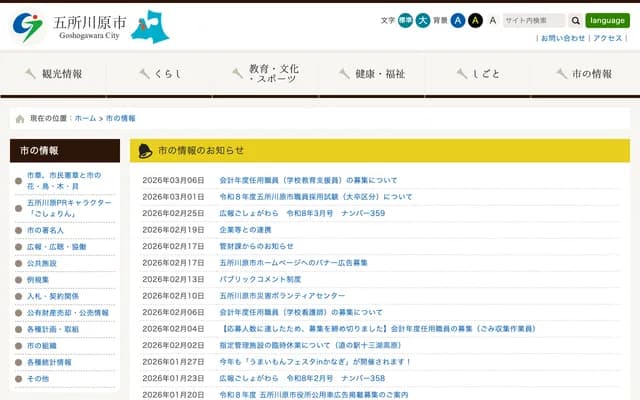Open sidebar link 市の組織
This screenshot has width=640, height=400.
pyautogui.click(x=42, y=346)
